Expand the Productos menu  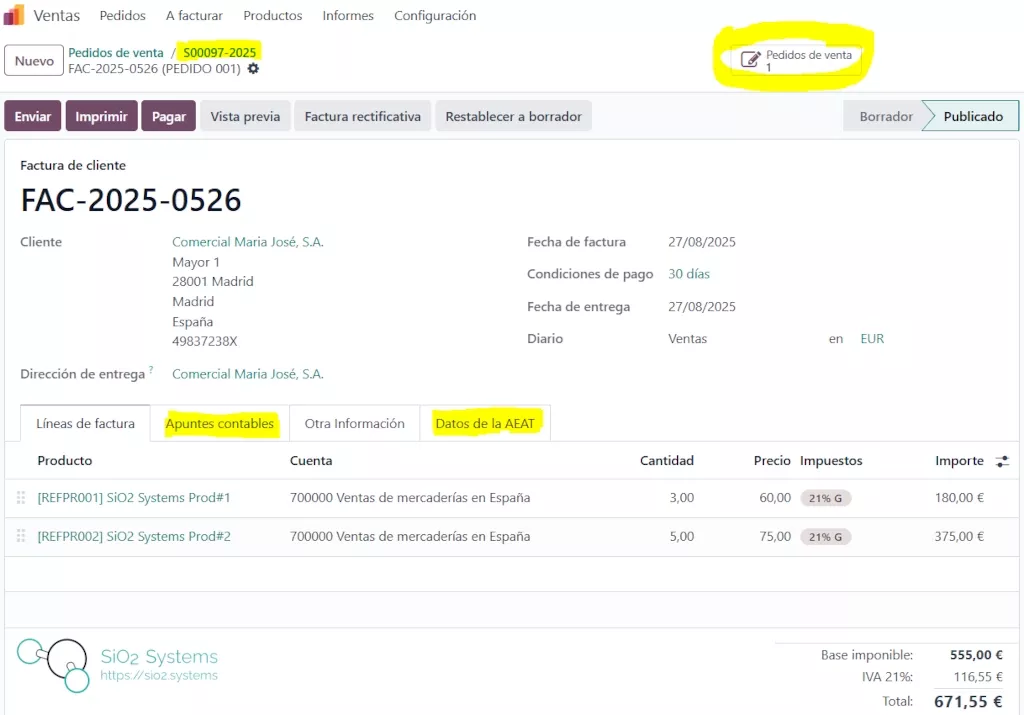point(273,16)
